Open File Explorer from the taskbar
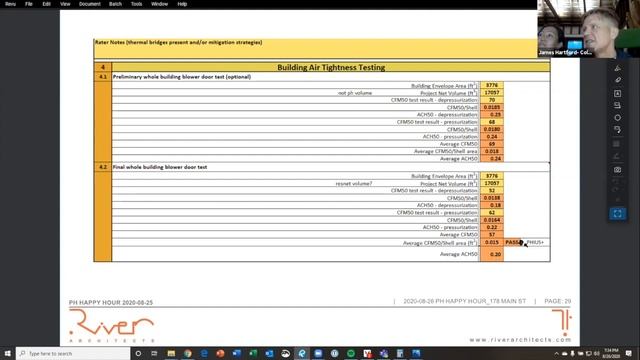640x360 pixels. pyautogui.click(x=171, y=353)
